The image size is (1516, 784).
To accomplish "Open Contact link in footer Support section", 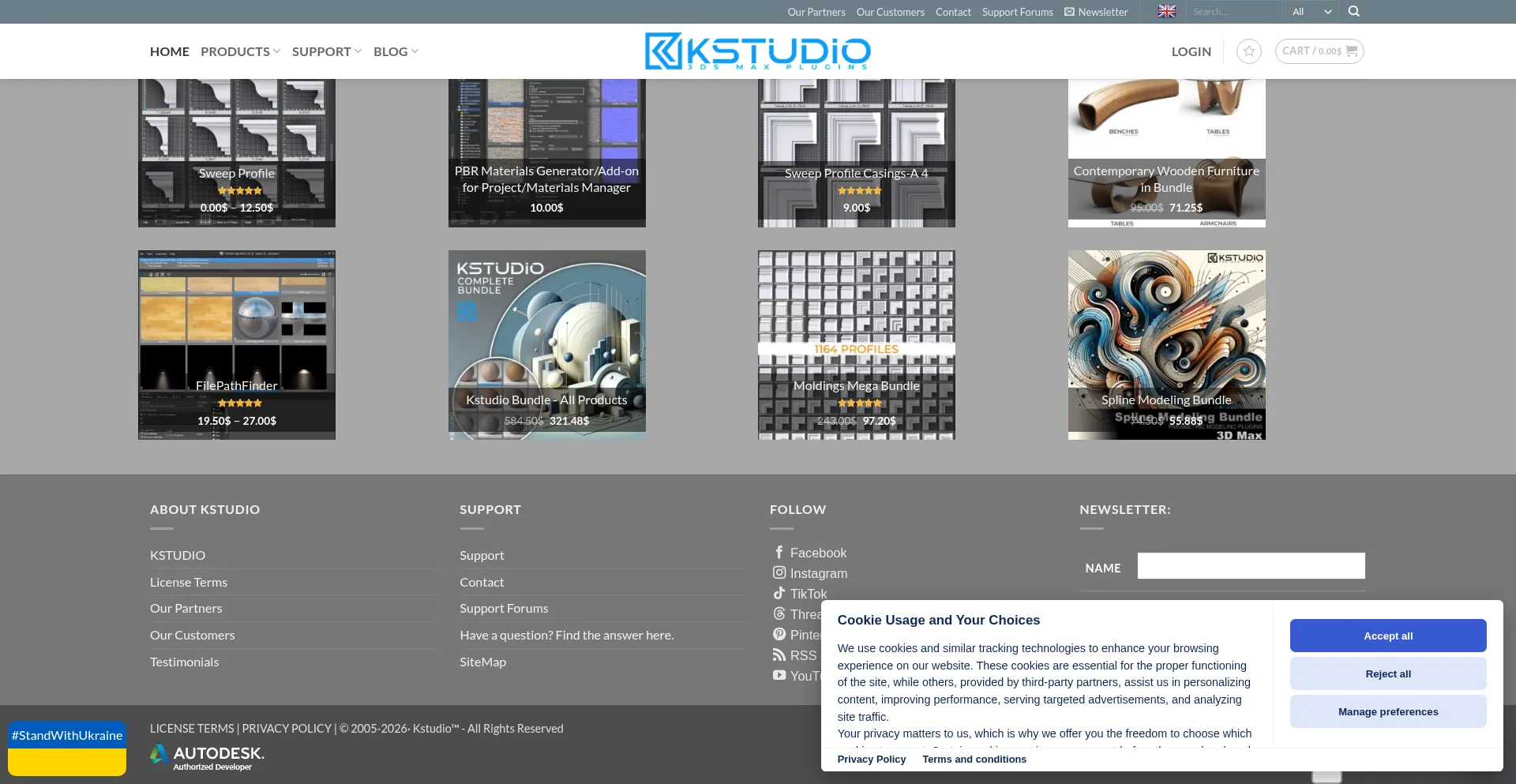I will 482,583.
